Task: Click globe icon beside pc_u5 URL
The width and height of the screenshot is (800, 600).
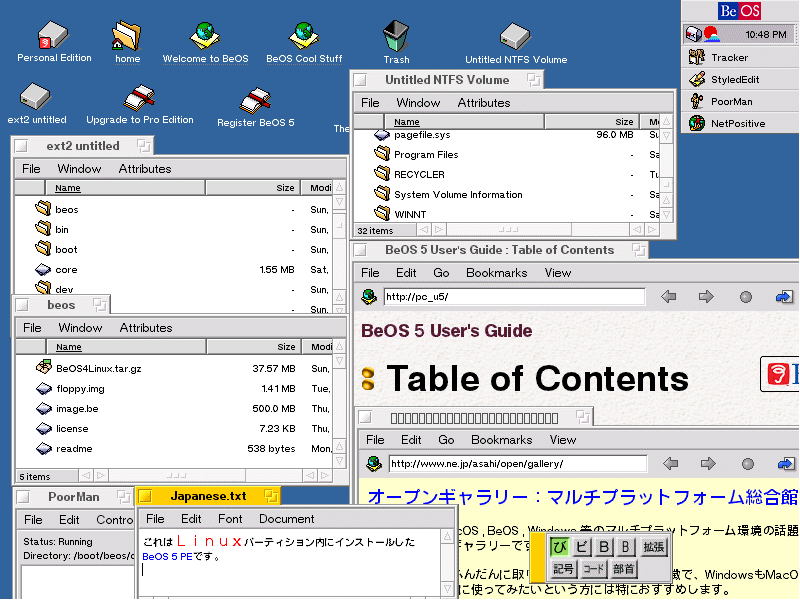Action: click(x=369, y=296)
